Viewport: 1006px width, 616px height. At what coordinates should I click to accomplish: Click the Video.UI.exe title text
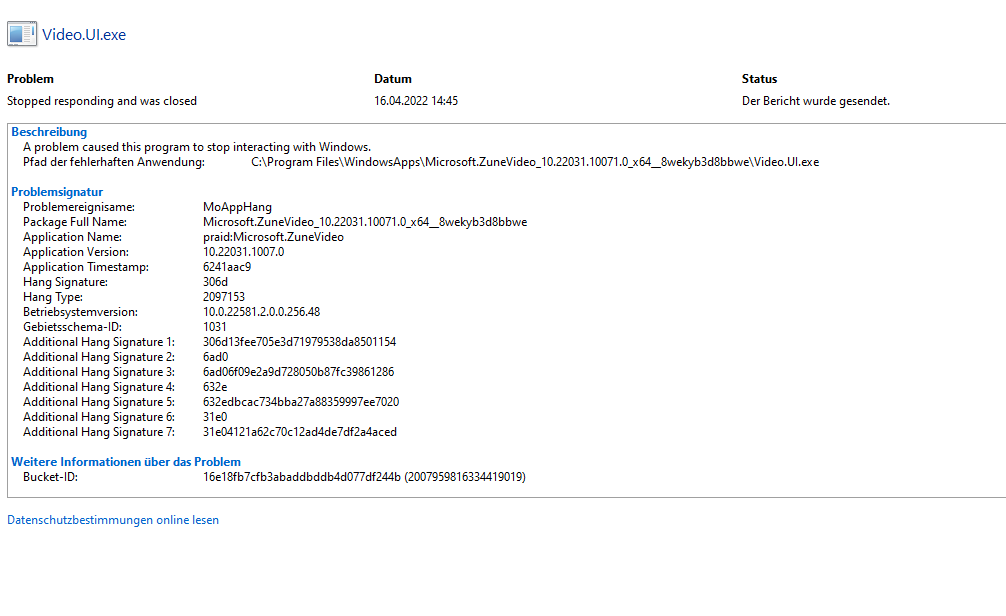84,35
